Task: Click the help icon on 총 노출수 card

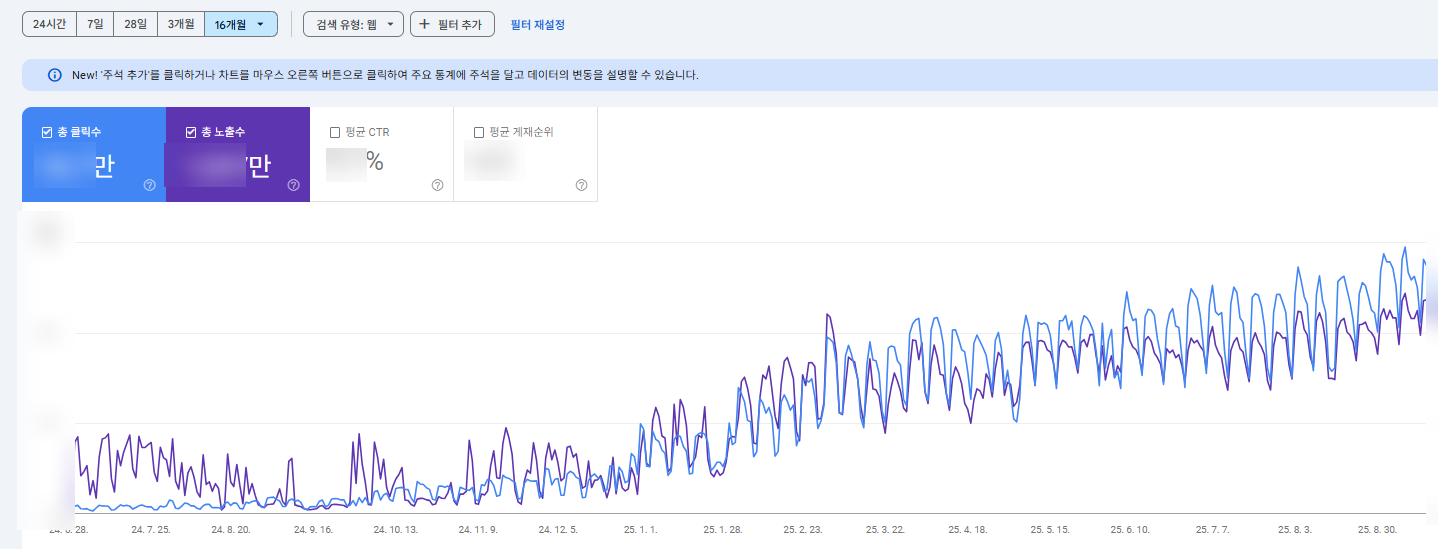Action: pos(294,185)
